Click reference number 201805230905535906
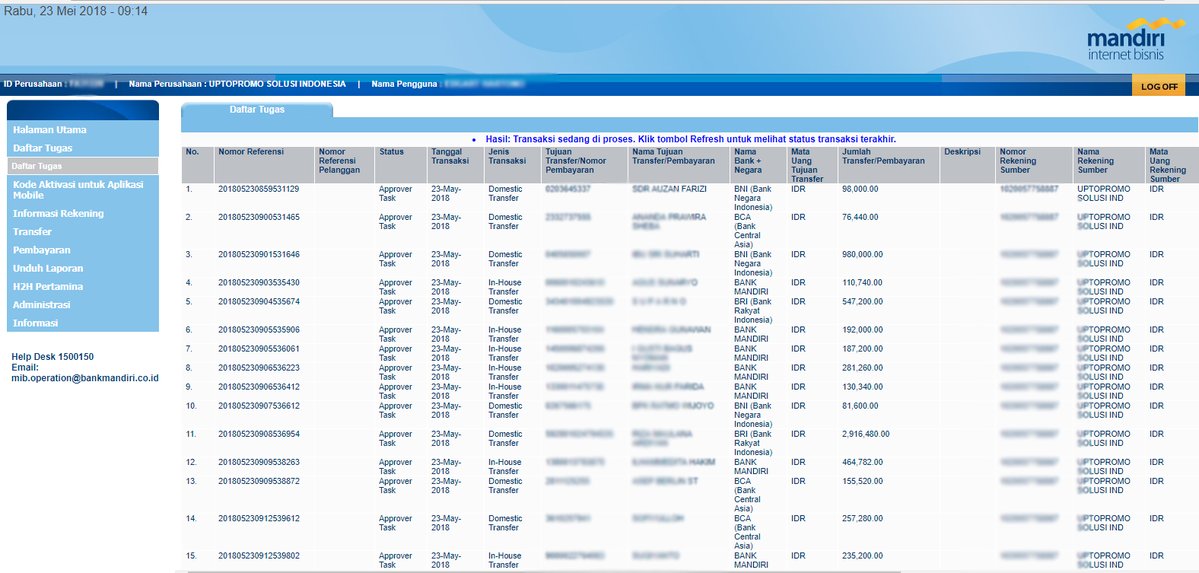The width and height of the screenshot is (1199, 573). click(x=258, y=330)
